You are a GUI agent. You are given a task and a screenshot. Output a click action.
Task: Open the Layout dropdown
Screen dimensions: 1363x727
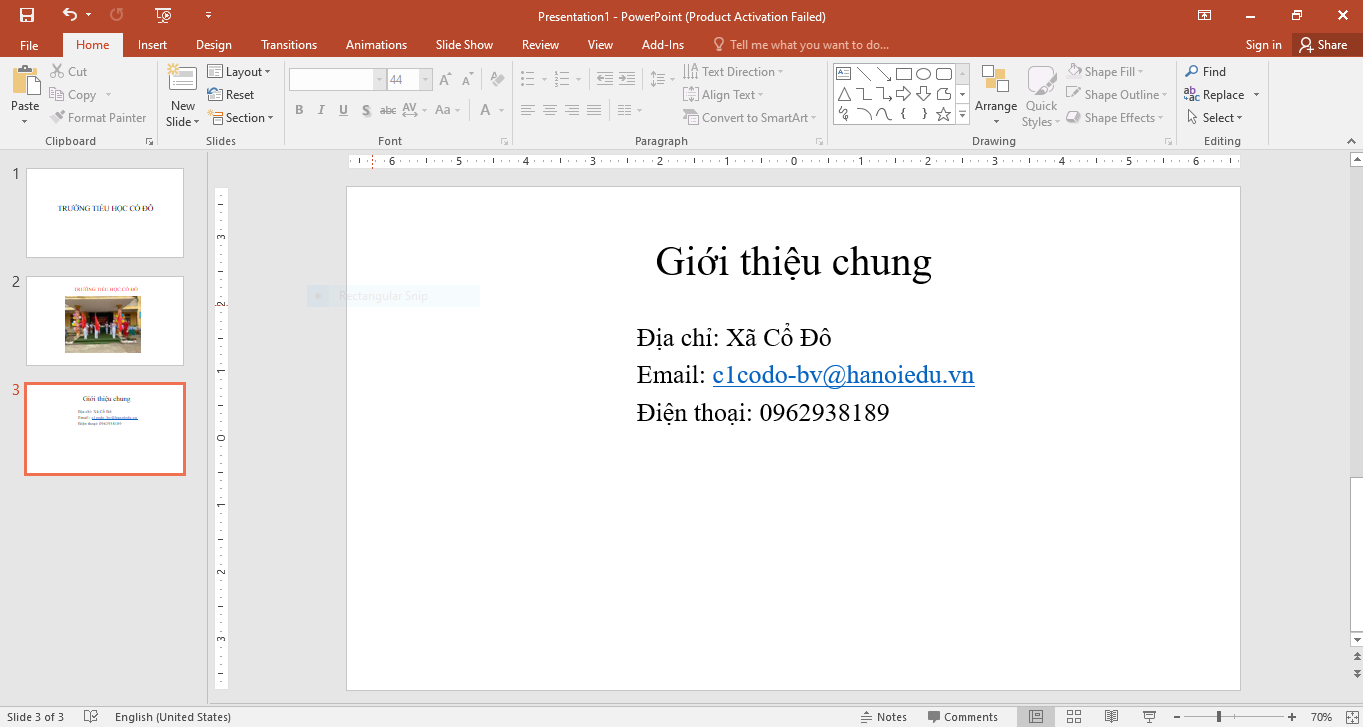240,71
